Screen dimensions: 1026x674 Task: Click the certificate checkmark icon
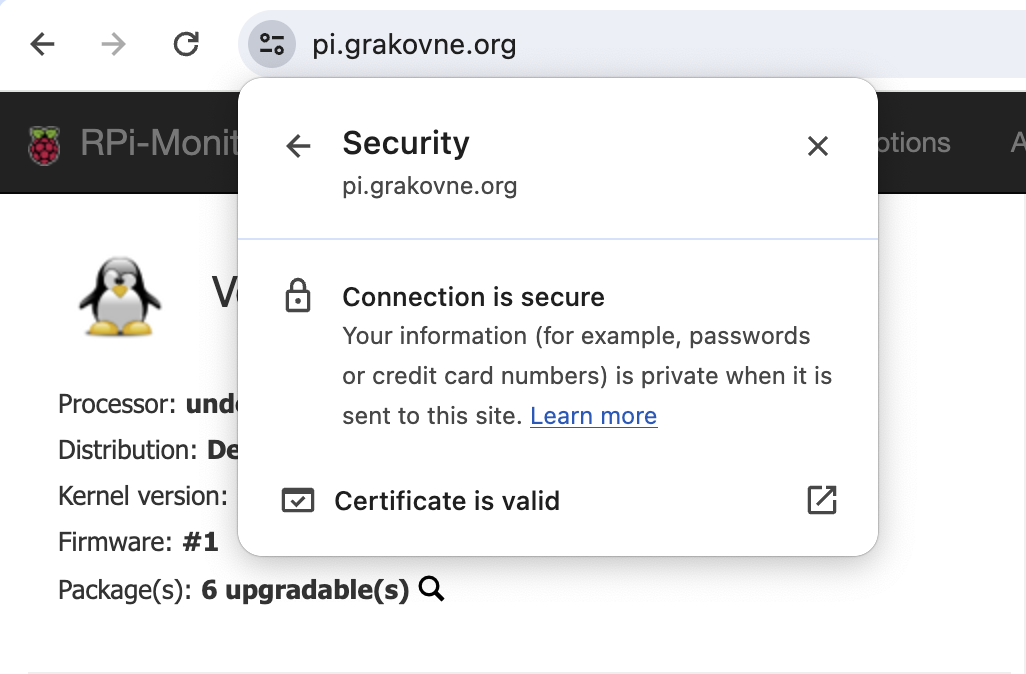[x=298, y=501]
